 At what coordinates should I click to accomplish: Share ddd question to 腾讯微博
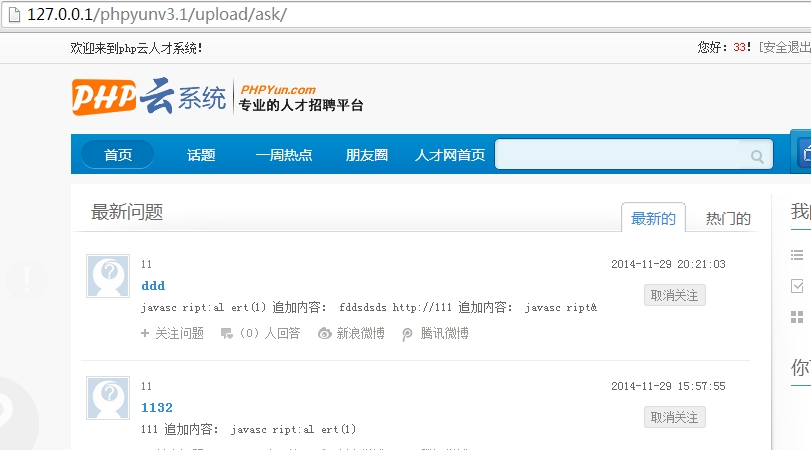(x=435, y=334)
